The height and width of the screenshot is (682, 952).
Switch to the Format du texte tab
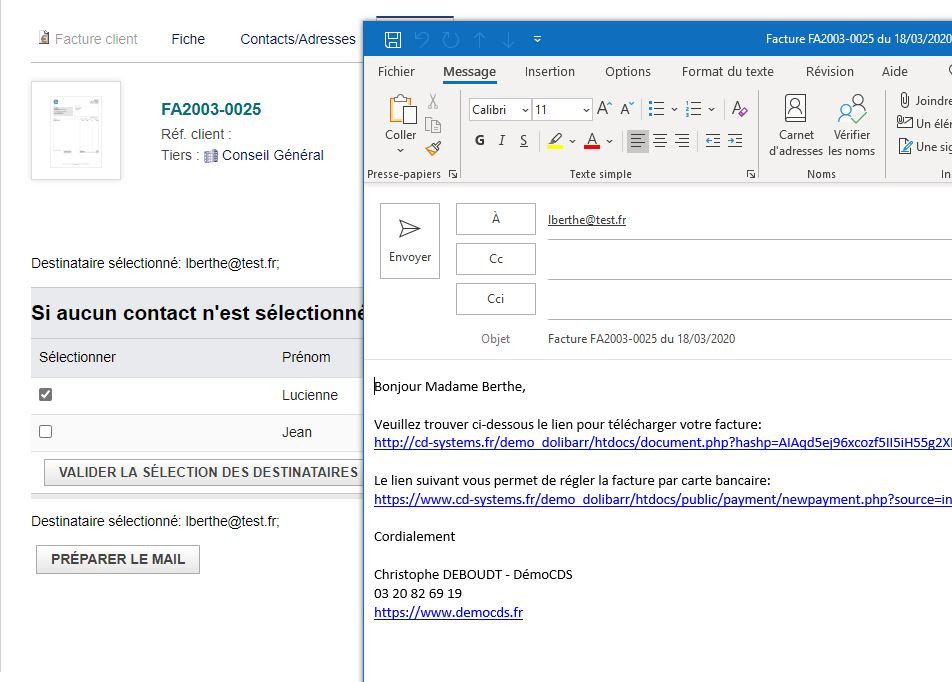[727, 72]
